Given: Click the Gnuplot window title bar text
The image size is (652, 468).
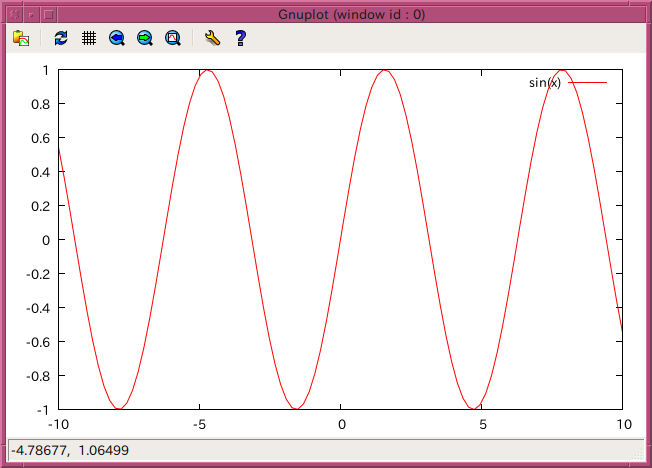Looking at the screenshot, I should (x=351, y=15).
